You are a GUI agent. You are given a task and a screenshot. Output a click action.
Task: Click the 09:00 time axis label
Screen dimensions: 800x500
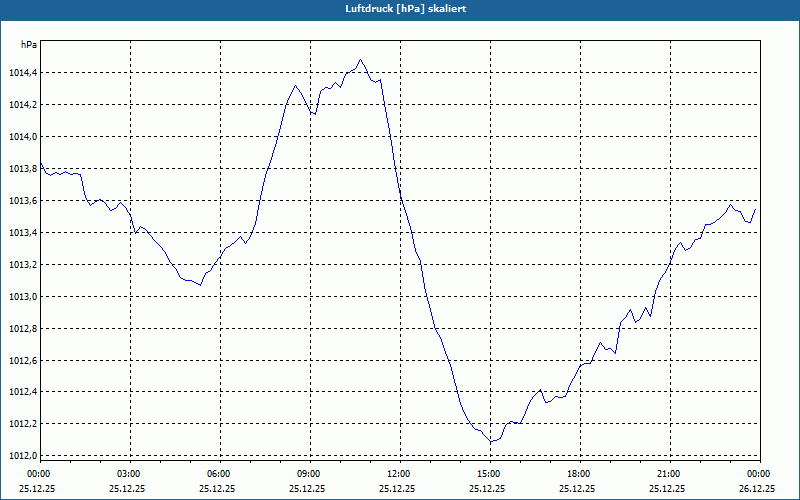click(310, 474)
